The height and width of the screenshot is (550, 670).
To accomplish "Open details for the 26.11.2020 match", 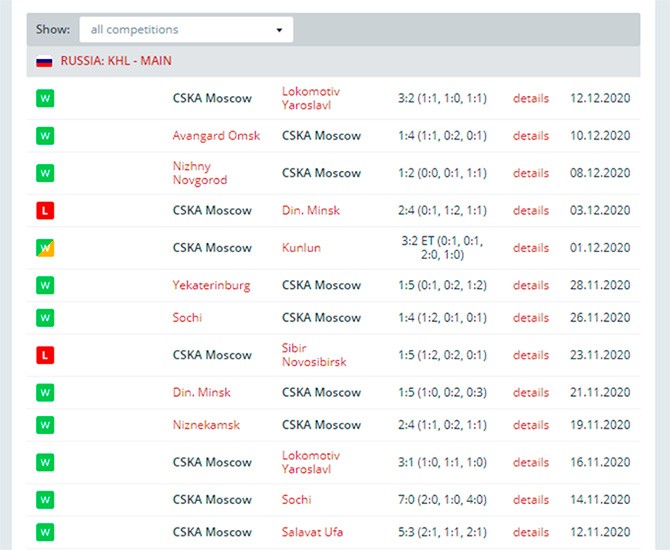I will (x=531, y=318).
